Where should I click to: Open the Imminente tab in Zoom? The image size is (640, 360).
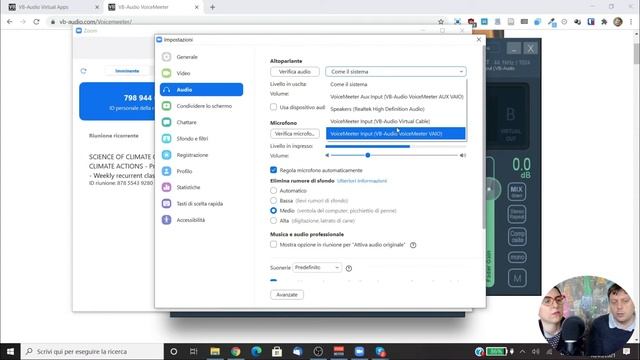(127, 71)
